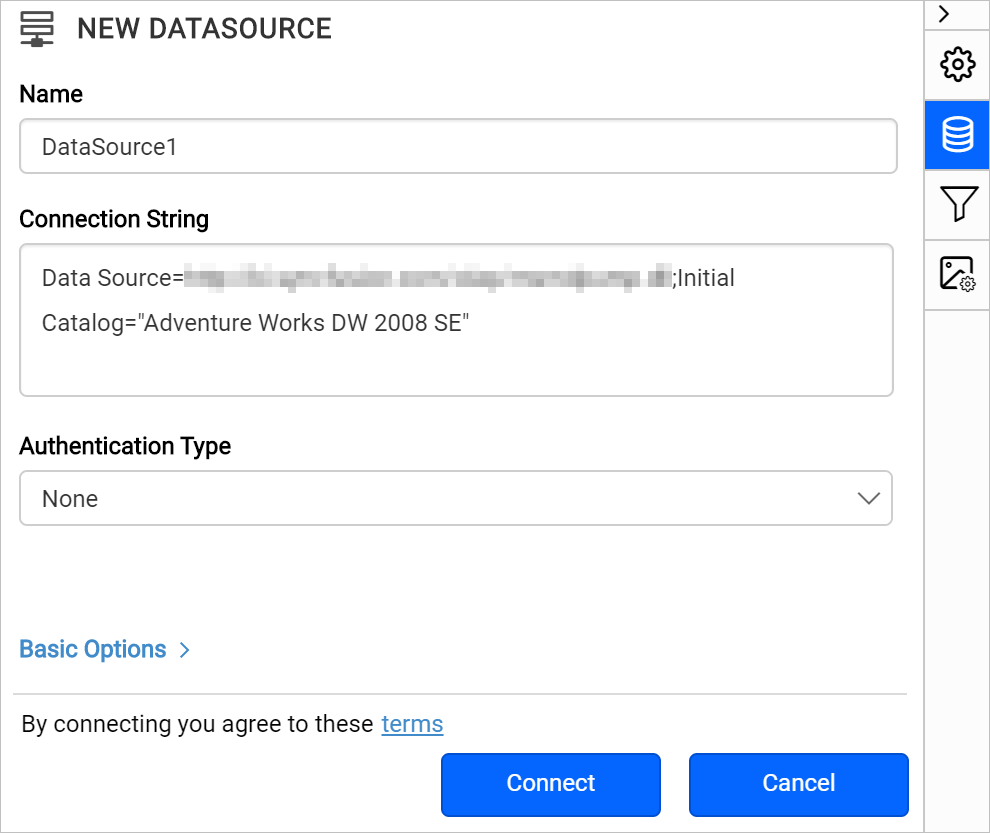Click the NEW DATASOURCE heading text
990x833 pixels.
pyautogui.click(x=204, y=29)
